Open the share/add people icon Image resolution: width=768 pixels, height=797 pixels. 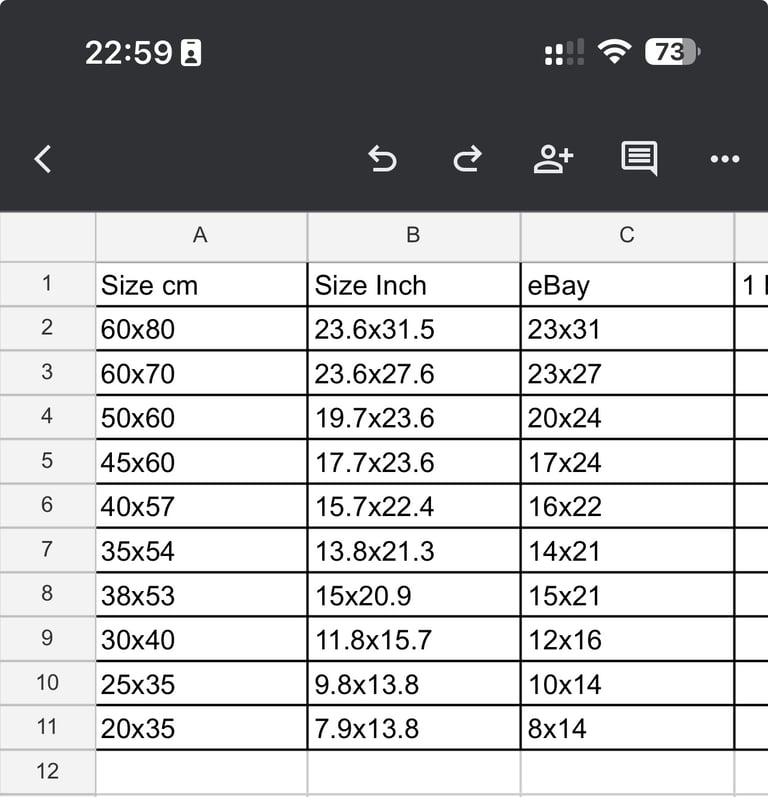pyautogui.click(x=553, y=159)
